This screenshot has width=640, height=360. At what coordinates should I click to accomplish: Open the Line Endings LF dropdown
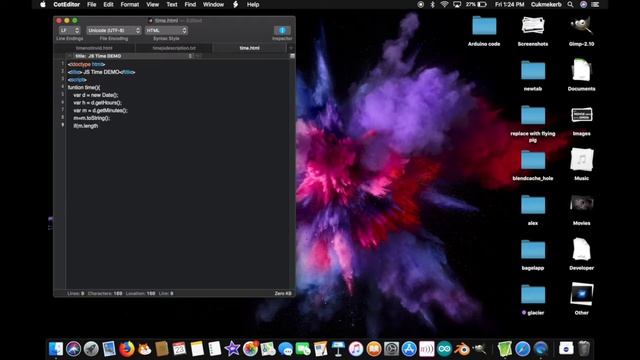click(x=69, y=31)
